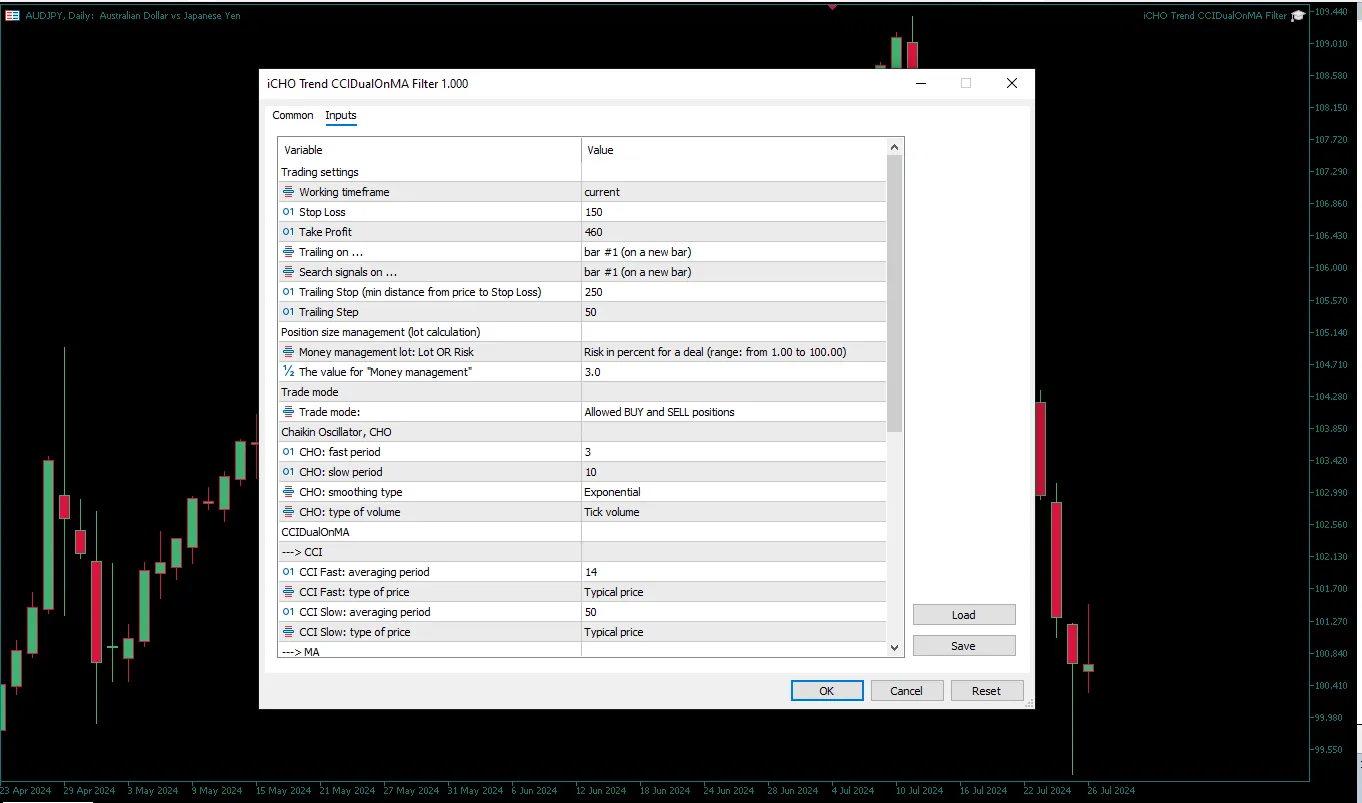Click the integer icon next to Stop Loss
Screen dimensions: 1362x803
pyautogui.click(x=288, y=212)
